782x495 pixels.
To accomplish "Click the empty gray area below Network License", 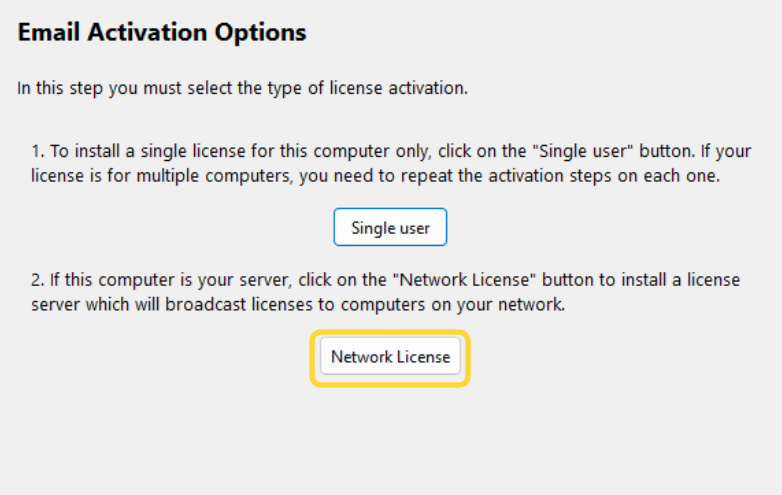I will tap(390, 440).
